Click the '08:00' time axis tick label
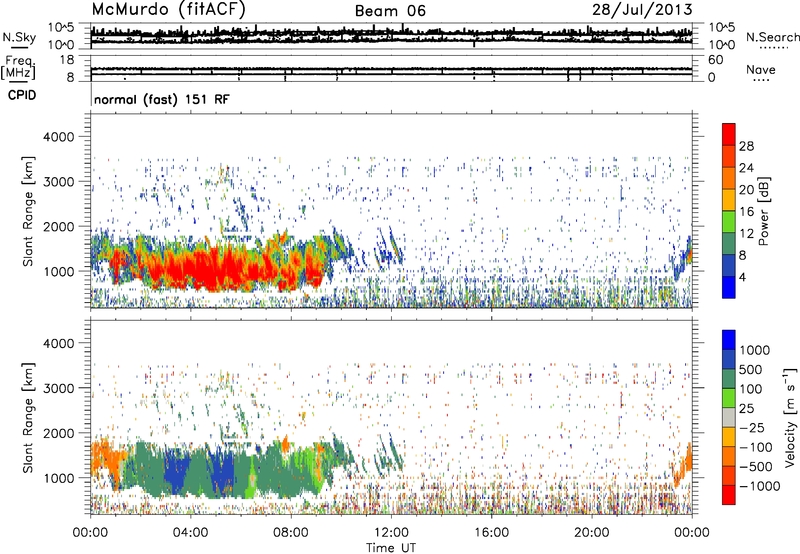This screenshot has height=554, width=800. point(291,533)
